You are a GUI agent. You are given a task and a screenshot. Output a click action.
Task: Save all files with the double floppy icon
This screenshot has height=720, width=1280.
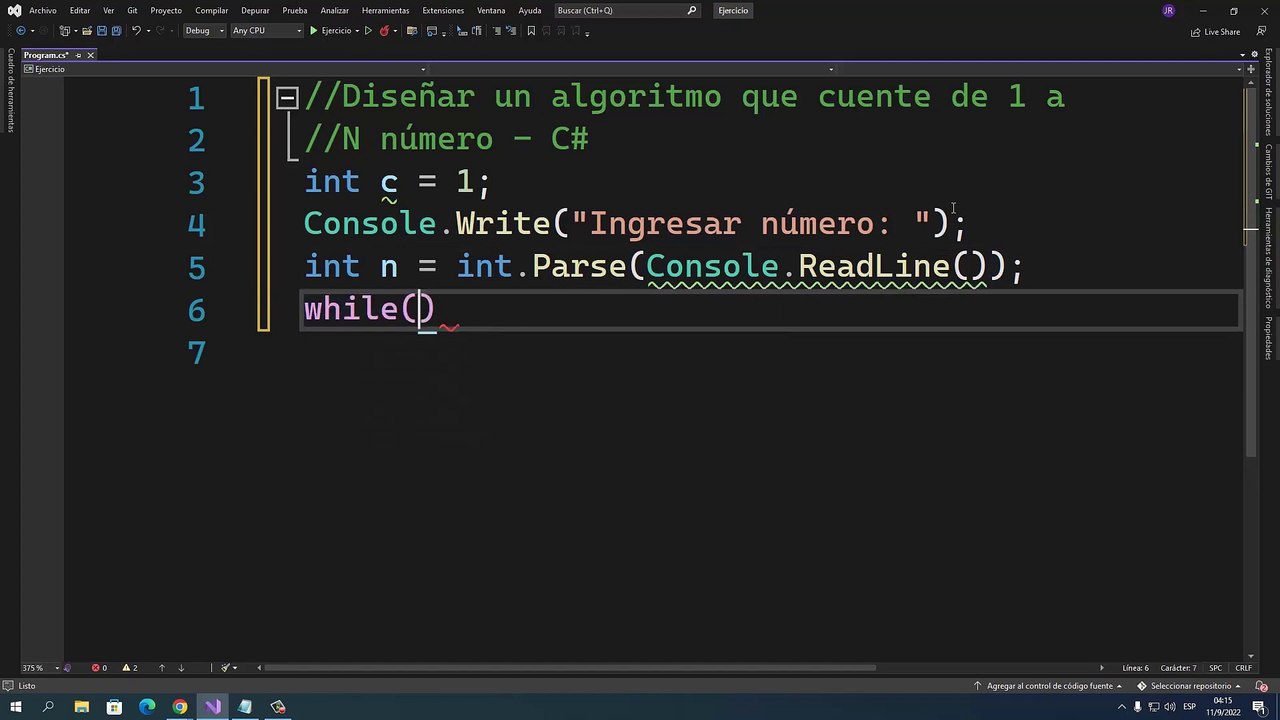116,31
